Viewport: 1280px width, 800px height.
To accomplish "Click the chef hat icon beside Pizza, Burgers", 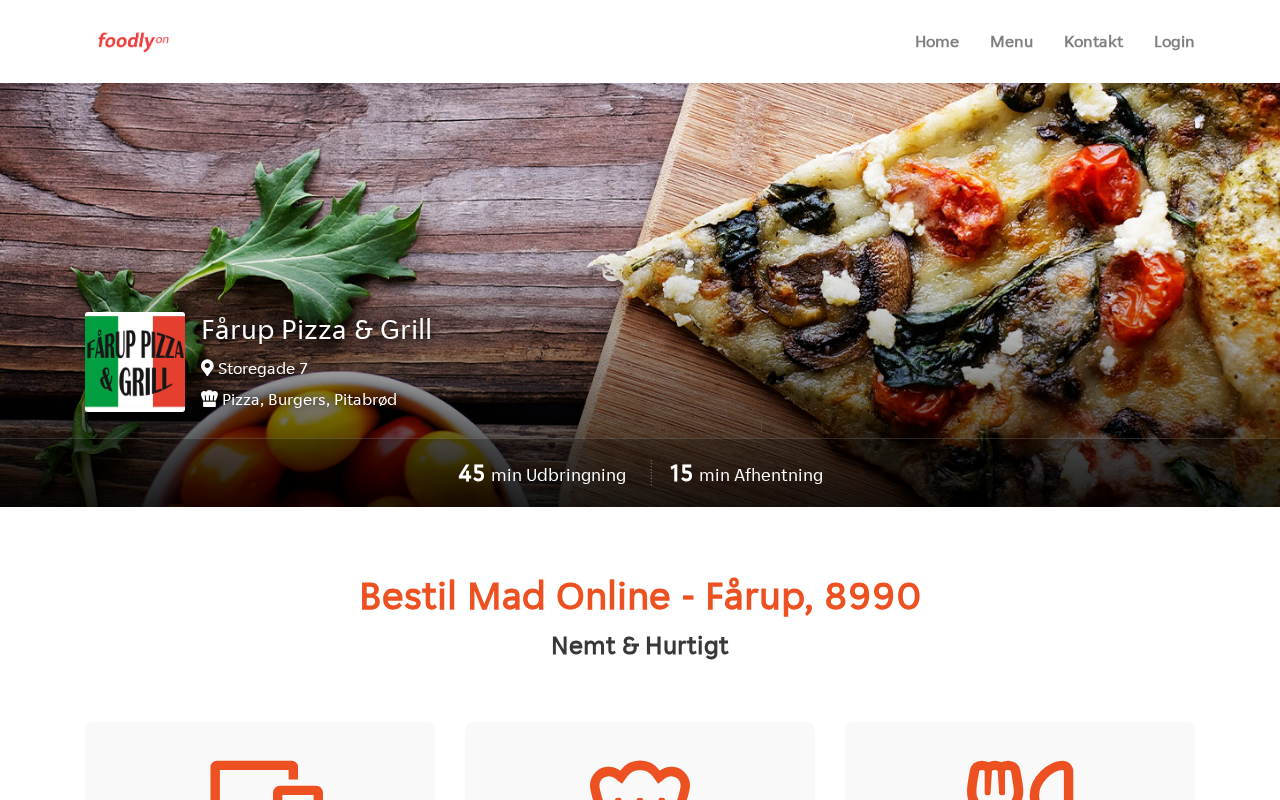I will 209,399.
